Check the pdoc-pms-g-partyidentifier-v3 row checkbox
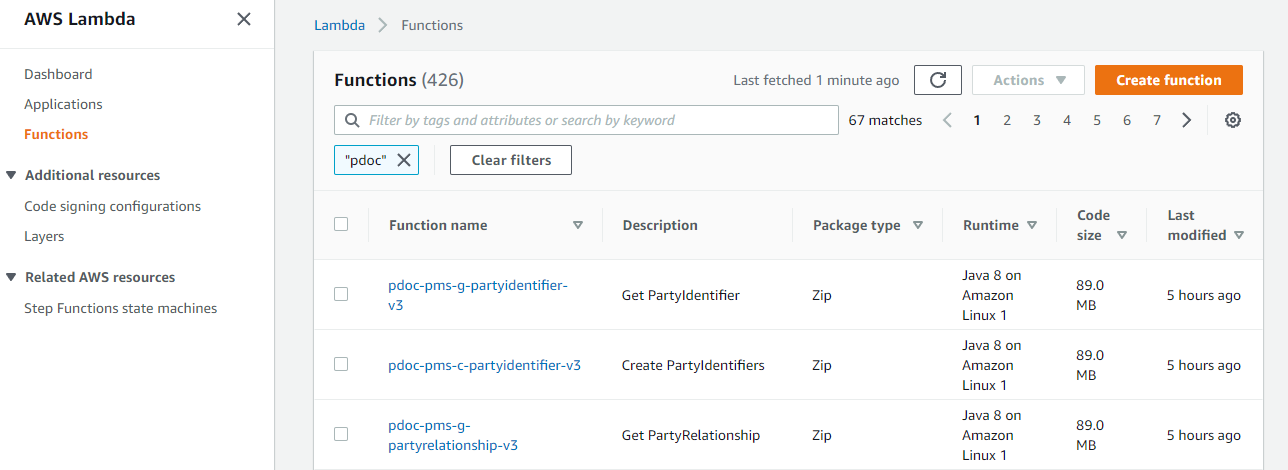Image resolution: width=1288 pixels, height=470 pixels. point(341,294)
